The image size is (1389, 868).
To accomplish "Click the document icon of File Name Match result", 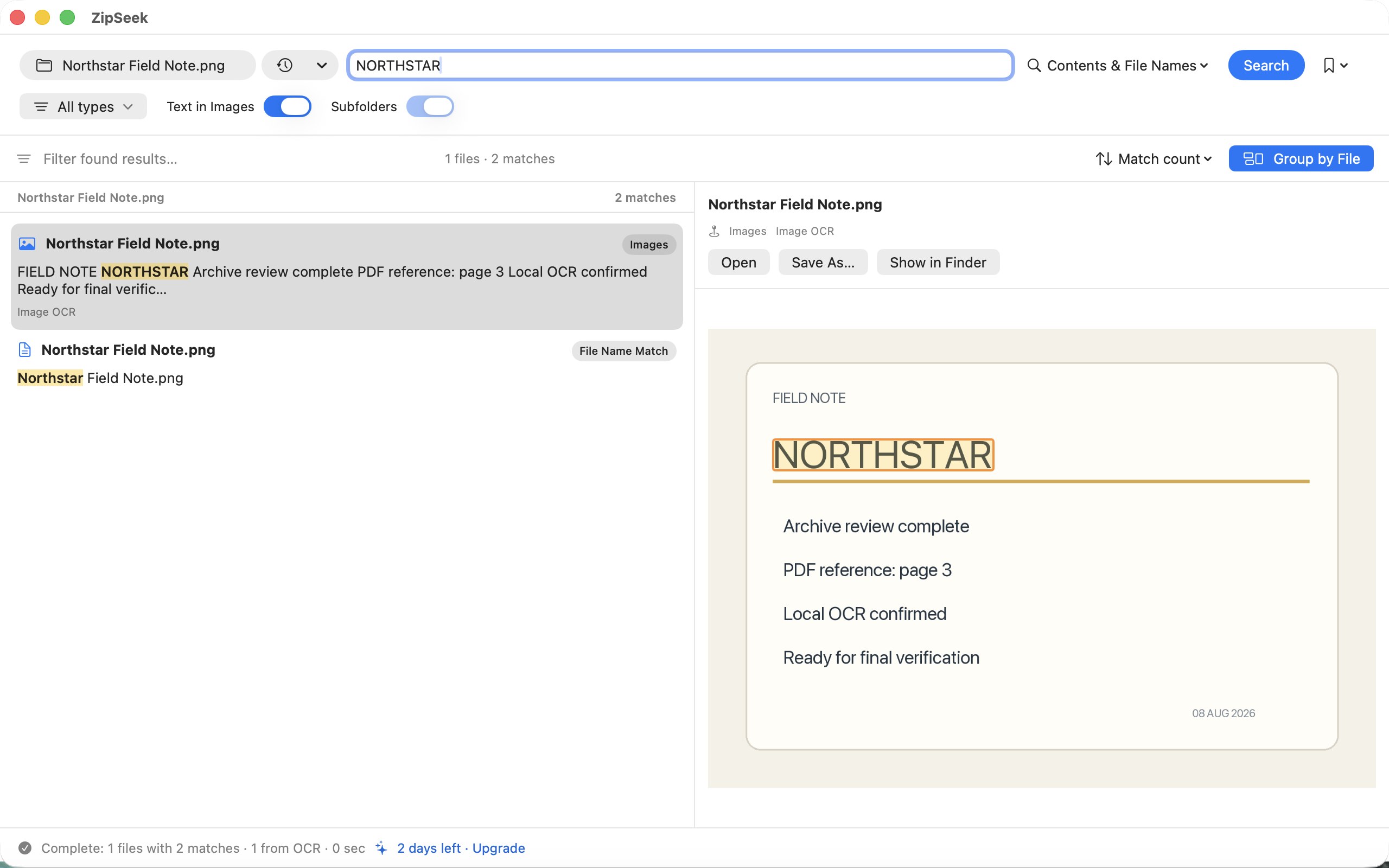I will tap(24, 349).
